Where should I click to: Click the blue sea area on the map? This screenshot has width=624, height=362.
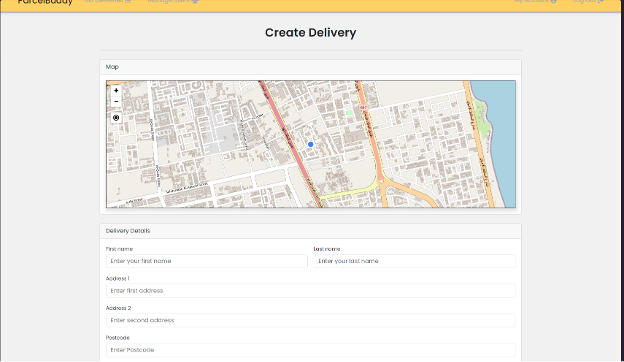pyautogui.click(x=503, y=135)
